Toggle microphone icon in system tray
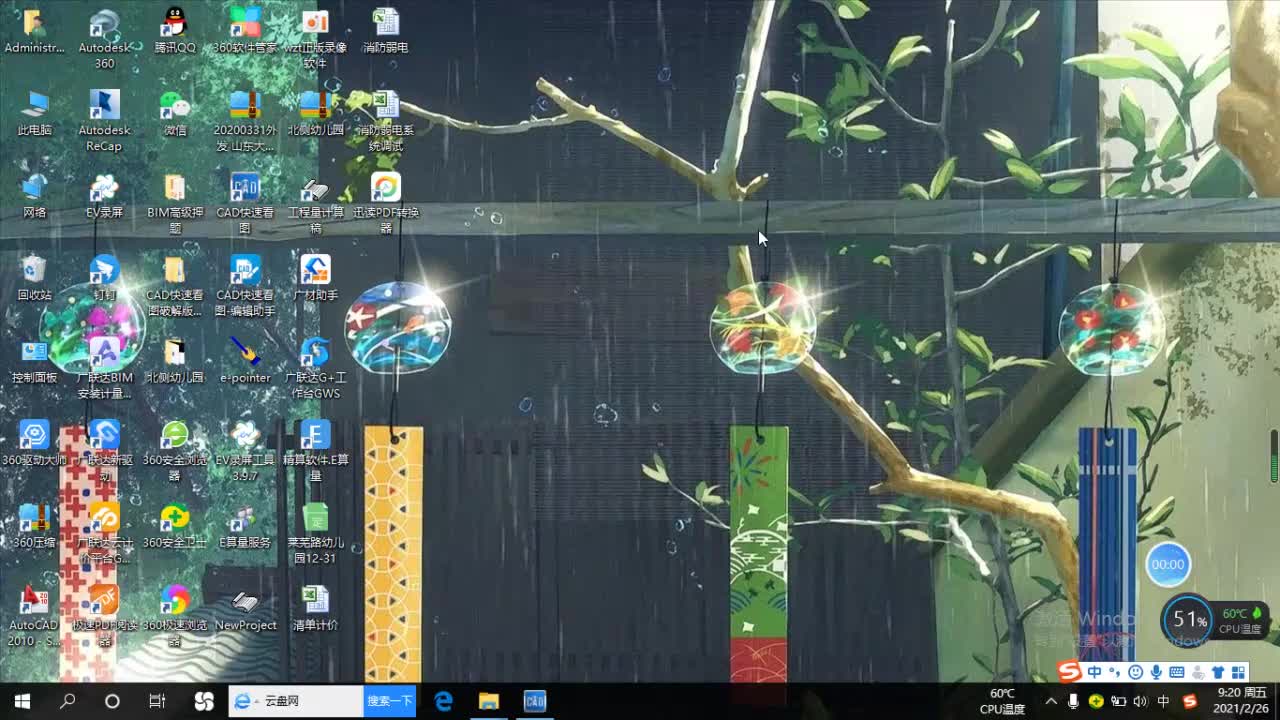Image resolution: width=1280 pixels, height=720 pixels. [1073, 701]
